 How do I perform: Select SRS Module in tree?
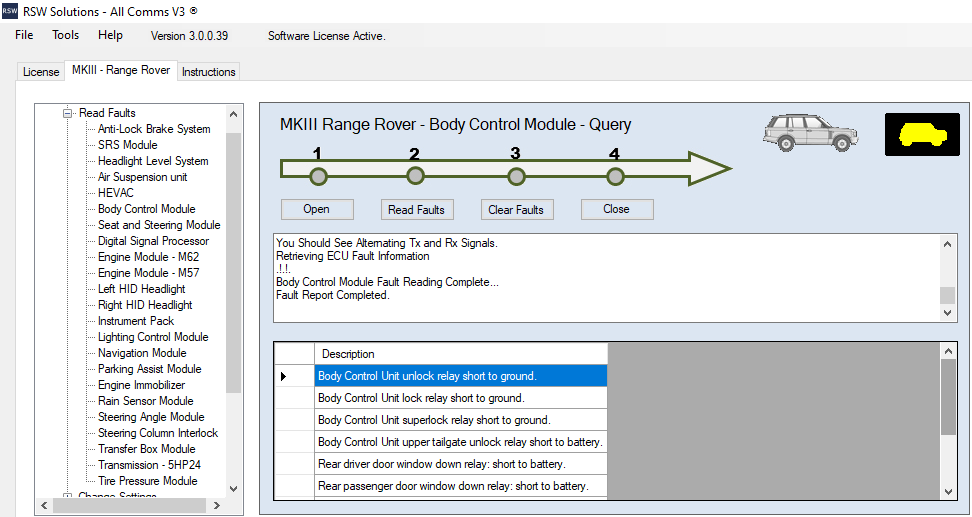pyautogui.click(x=128, y=145)
